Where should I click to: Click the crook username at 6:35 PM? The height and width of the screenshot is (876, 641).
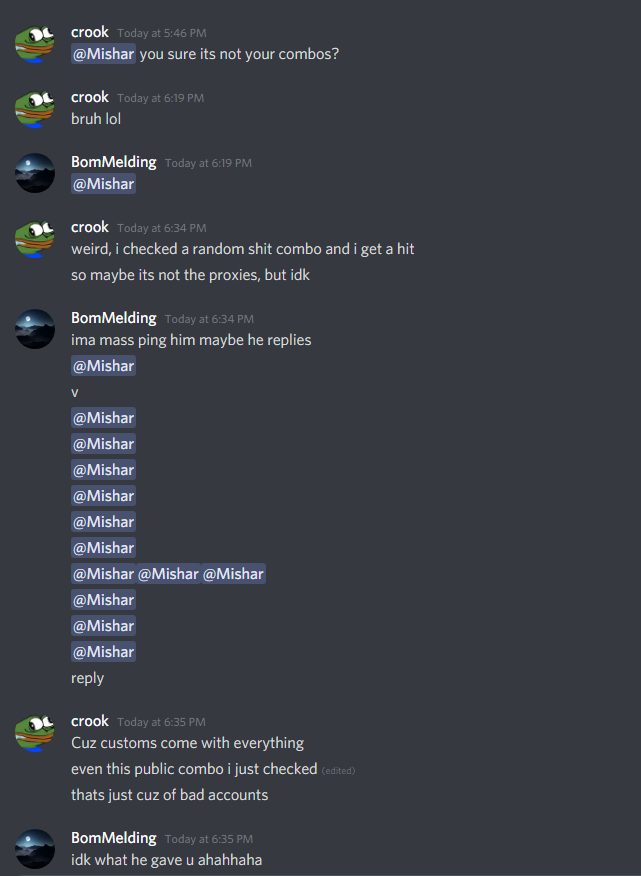(89, 721)
